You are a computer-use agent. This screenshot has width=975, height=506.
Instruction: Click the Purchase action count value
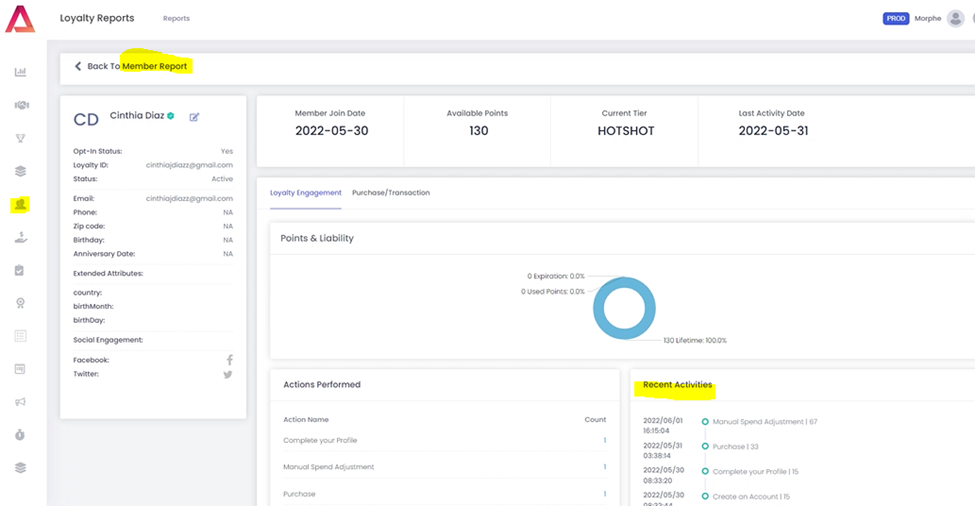click(x=604, y=494)
